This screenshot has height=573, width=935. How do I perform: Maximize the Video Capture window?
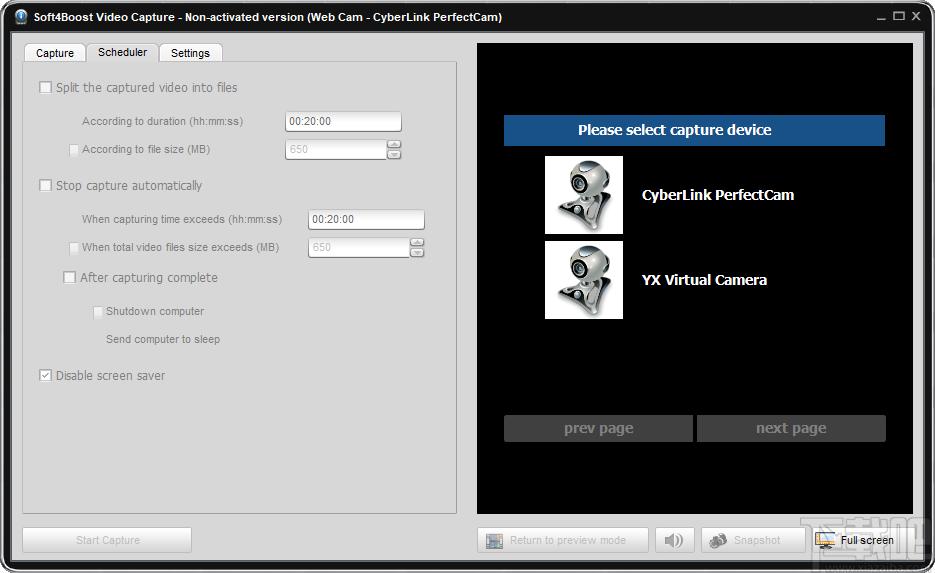pyautogui.click(x=899, y=17)
